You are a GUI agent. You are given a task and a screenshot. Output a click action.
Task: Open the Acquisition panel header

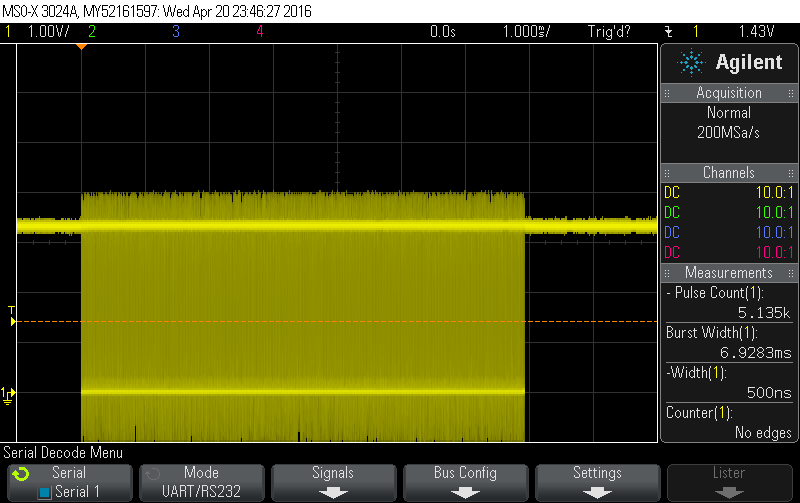729,93
